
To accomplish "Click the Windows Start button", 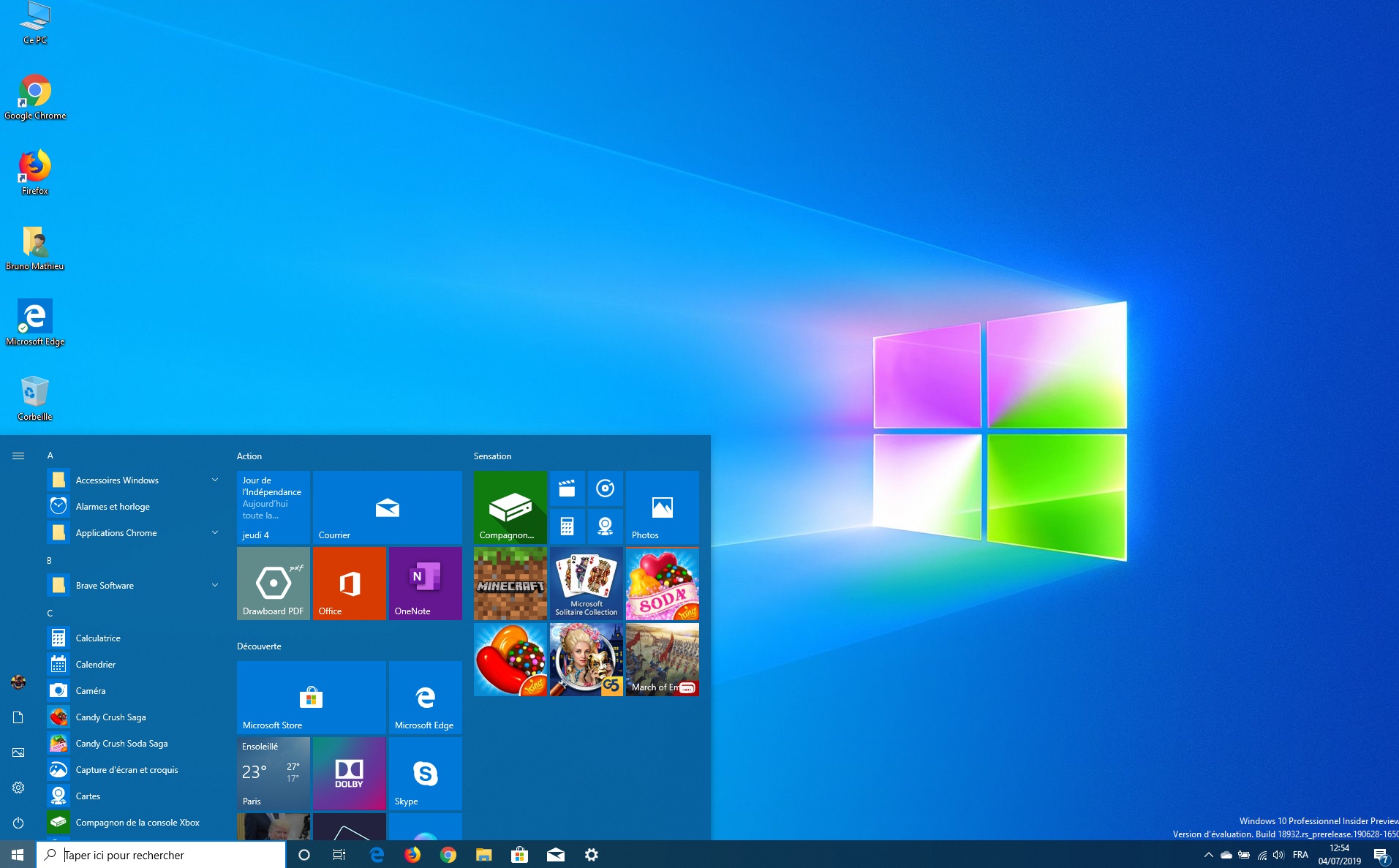I will [x=18, y=854].
